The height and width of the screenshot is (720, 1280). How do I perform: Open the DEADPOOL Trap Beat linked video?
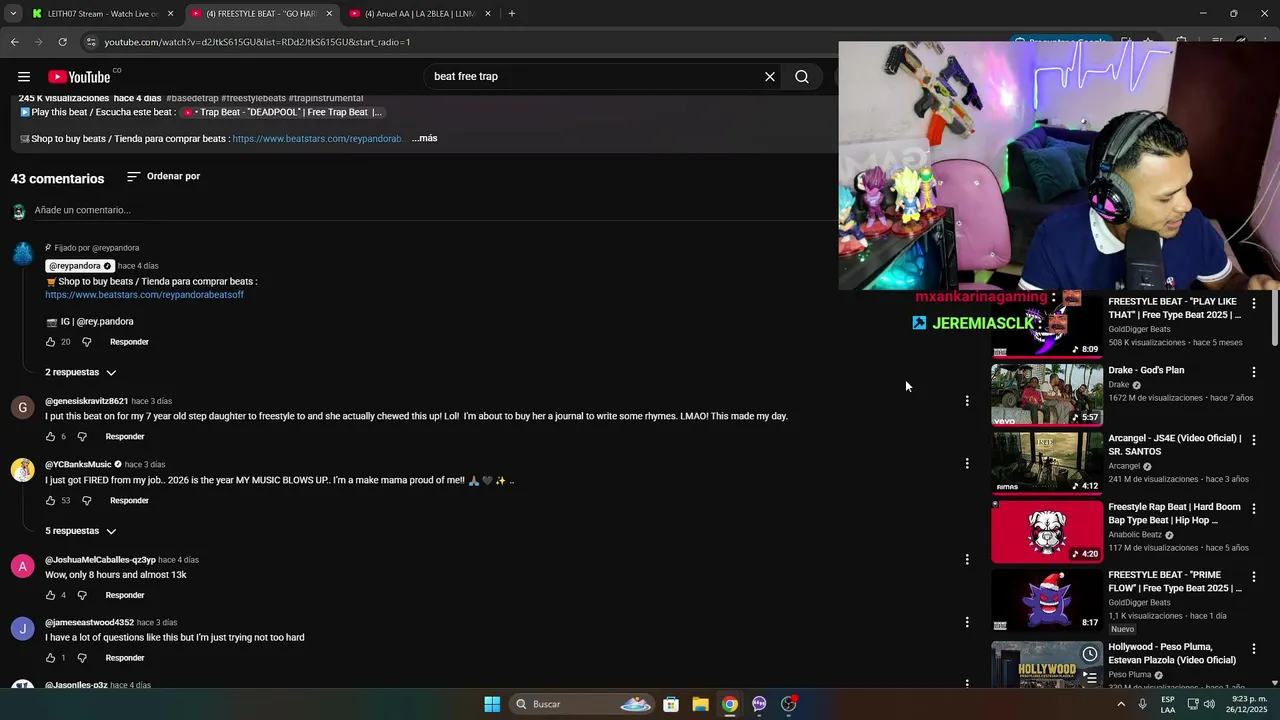point(282,113)
